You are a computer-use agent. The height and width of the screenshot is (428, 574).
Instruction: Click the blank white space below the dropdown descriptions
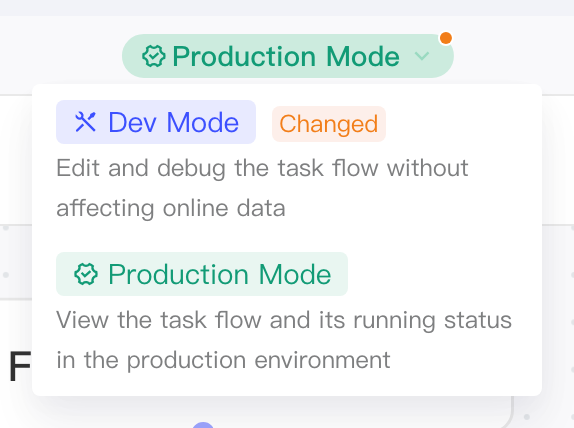tap(287, 384)
